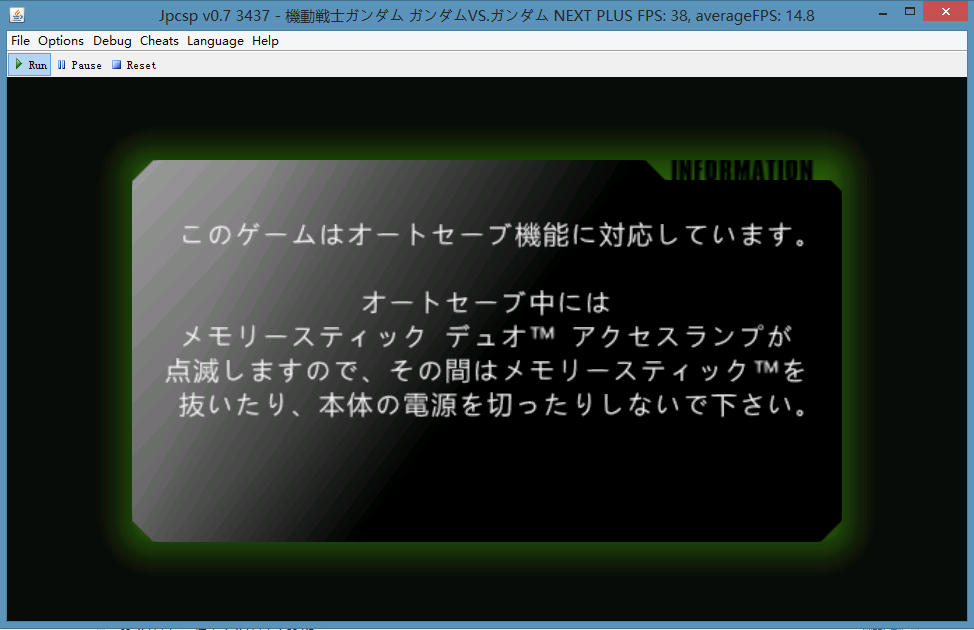Click the first line of autosave notice
Viewport: 974px width, 630px height.
click(x=494, y=237)
